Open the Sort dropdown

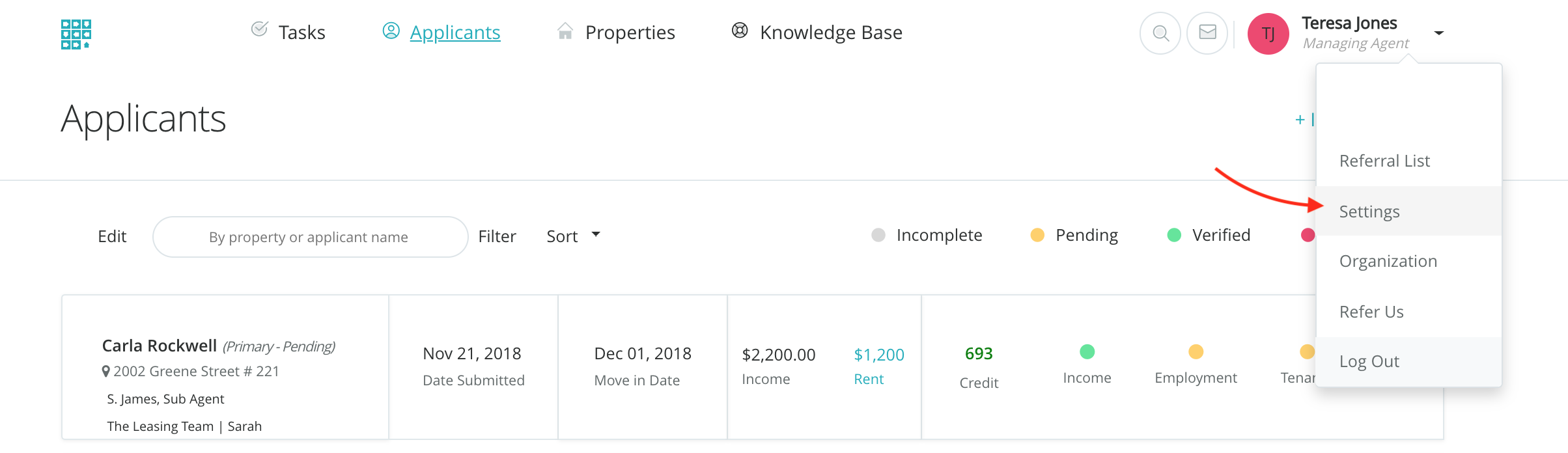[x=573, y=236]
